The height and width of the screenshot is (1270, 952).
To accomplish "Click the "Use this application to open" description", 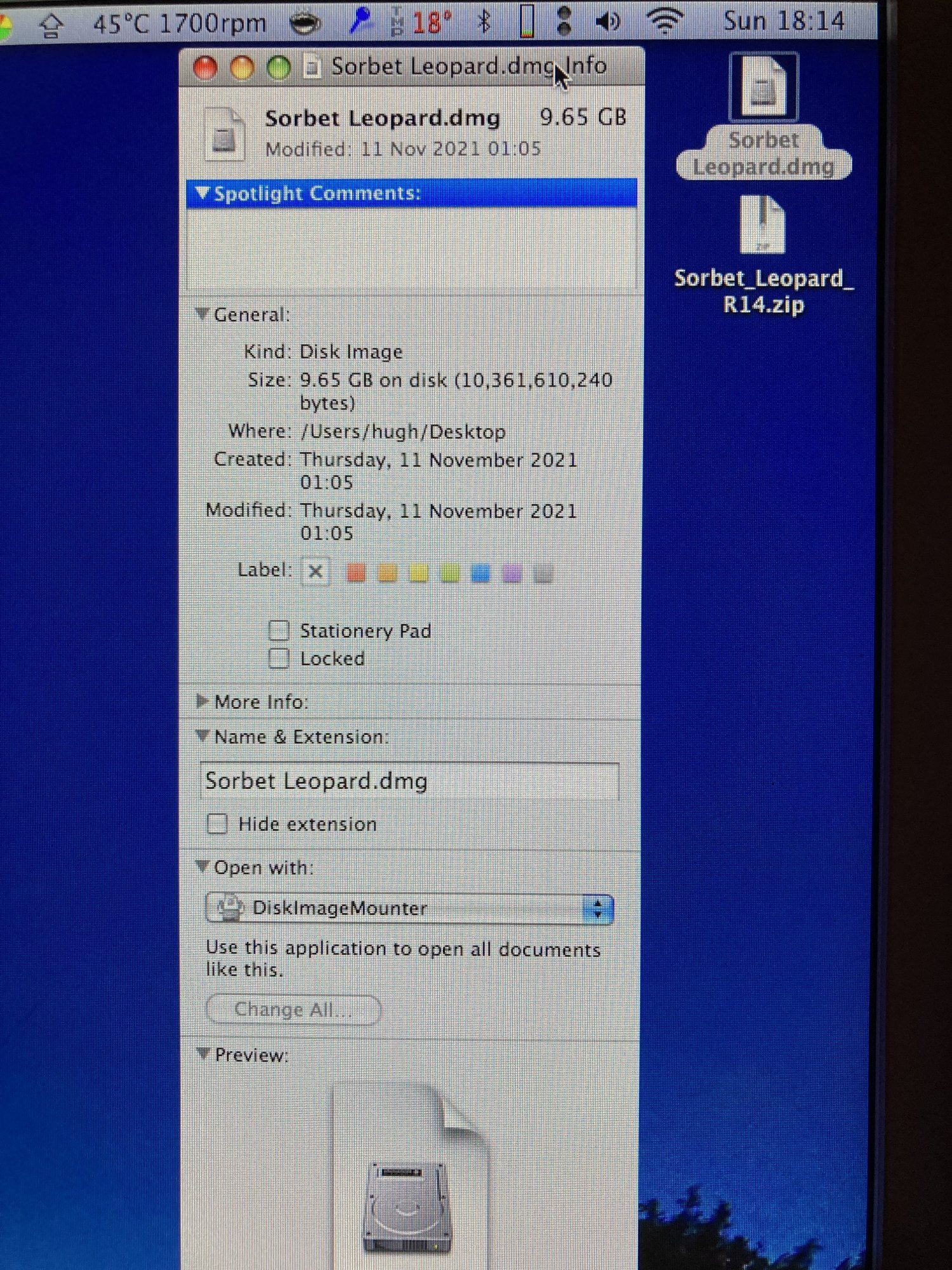I will tap(403, 959).
